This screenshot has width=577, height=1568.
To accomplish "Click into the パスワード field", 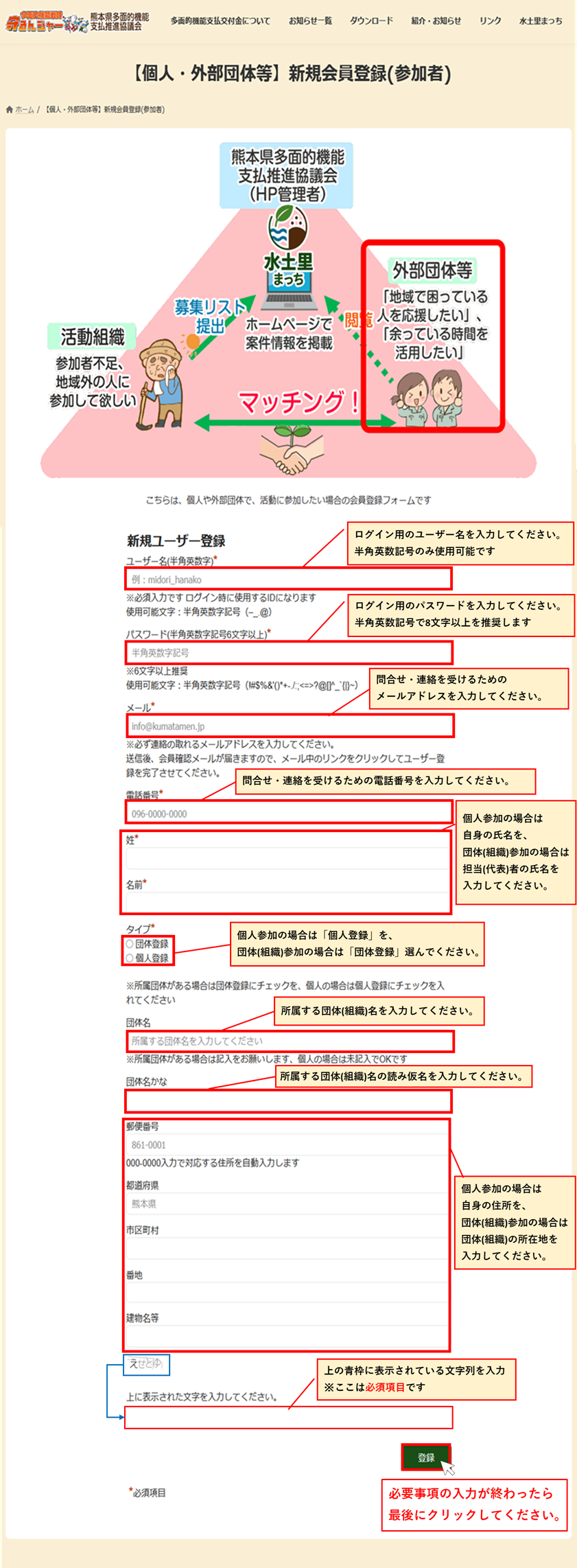I will 288,652.
